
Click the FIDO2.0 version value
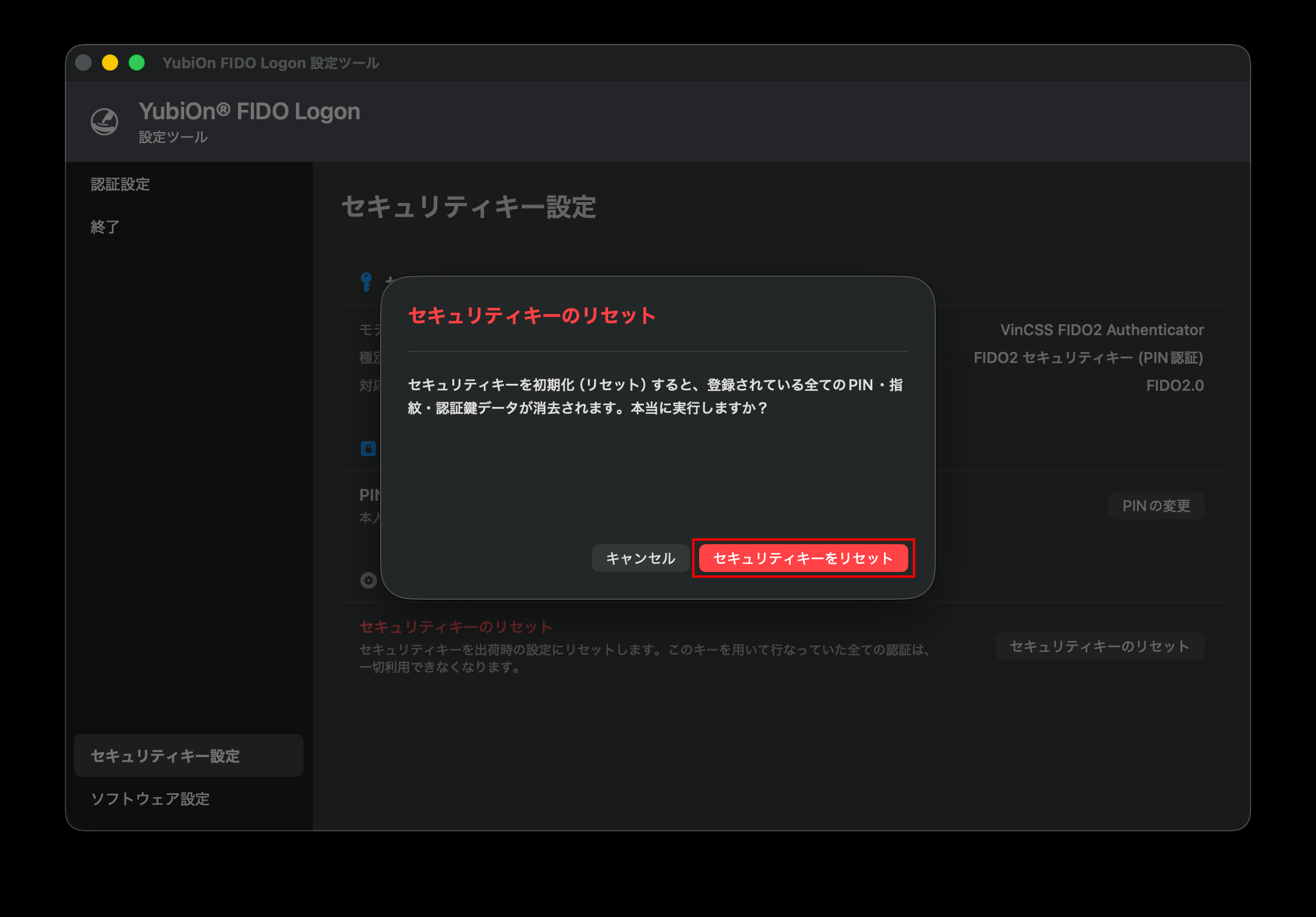pyautogui.click(x=1175, y=386)
